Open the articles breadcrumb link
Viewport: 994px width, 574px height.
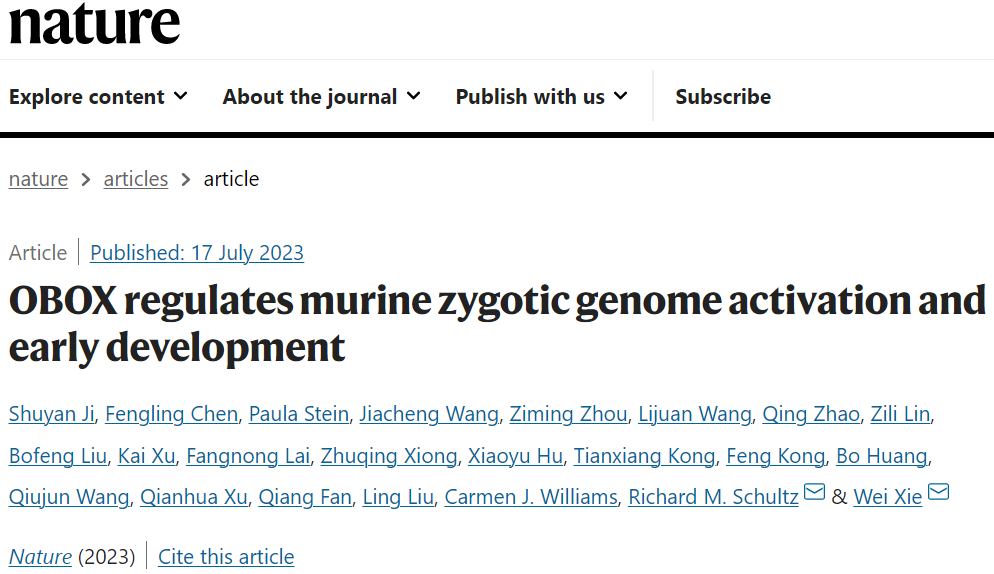click(x=136, y=179)
